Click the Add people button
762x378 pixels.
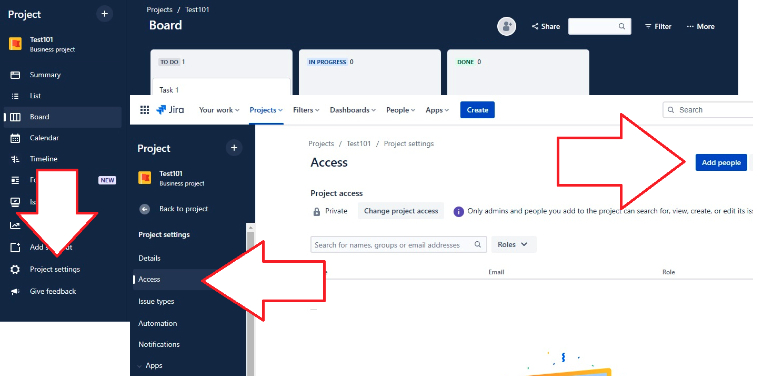coord(721,163)
